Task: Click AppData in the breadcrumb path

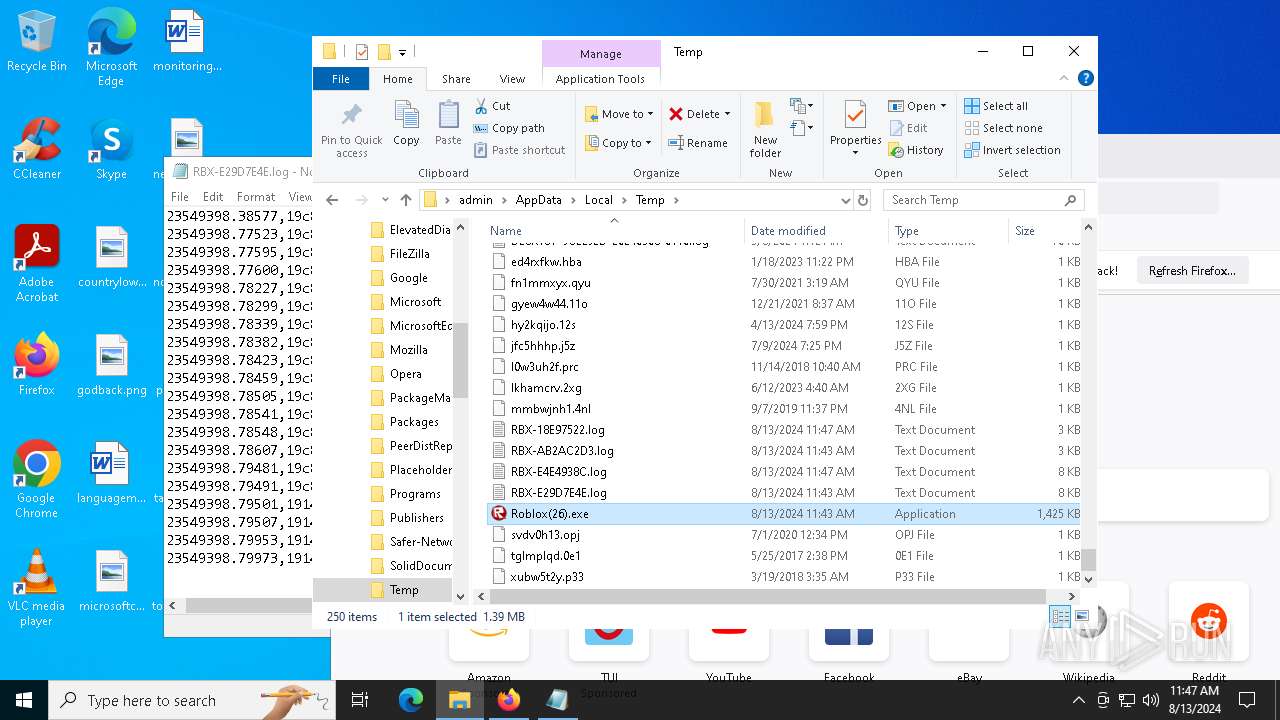Action: point(538,200)
